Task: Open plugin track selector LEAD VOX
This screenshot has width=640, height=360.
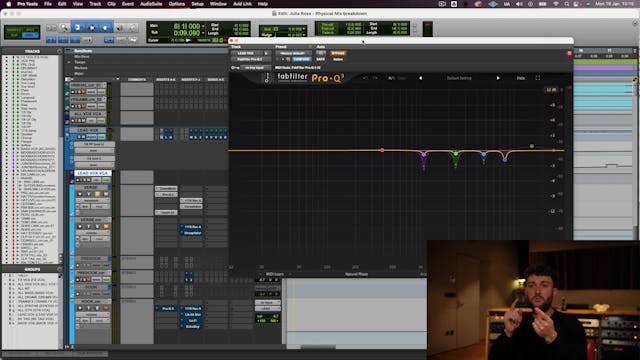Action: click(246, 53)
